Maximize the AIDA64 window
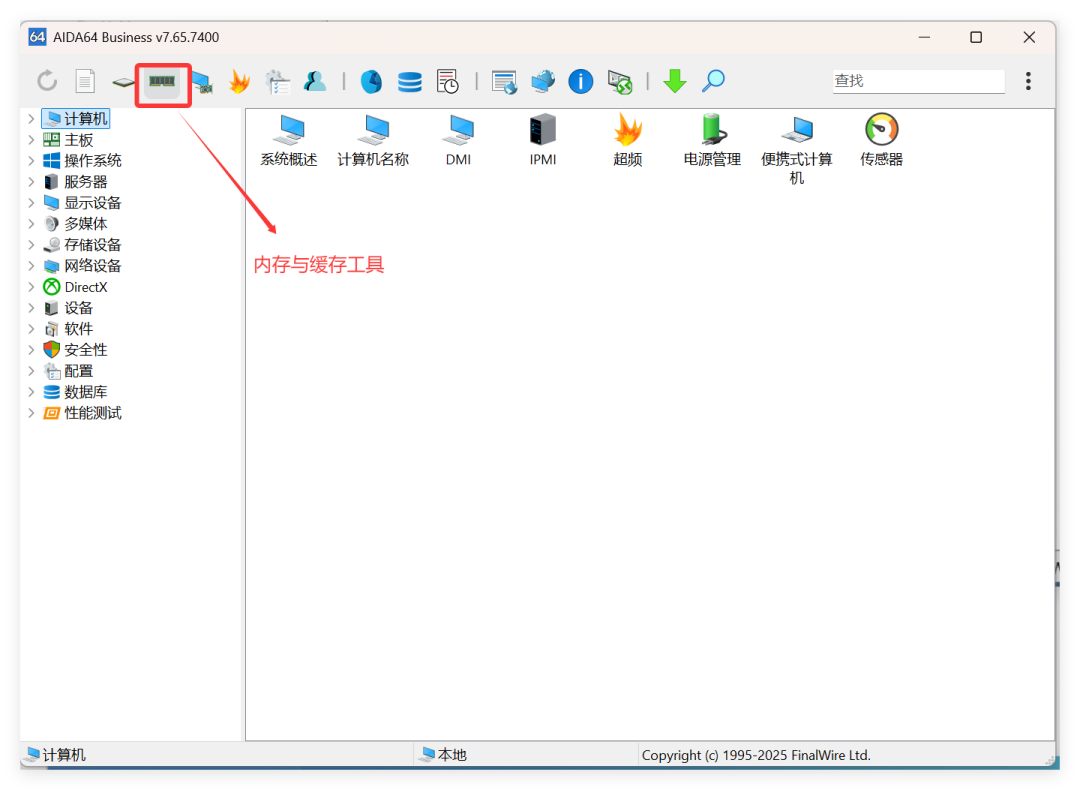The height and width of the screenshot is (790, 1080). (976, 37)
